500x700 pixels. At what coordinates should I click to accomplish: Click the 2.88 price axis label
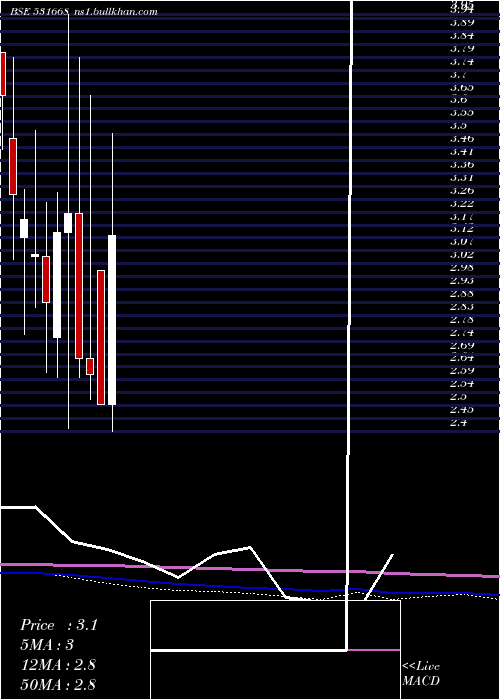462,294
